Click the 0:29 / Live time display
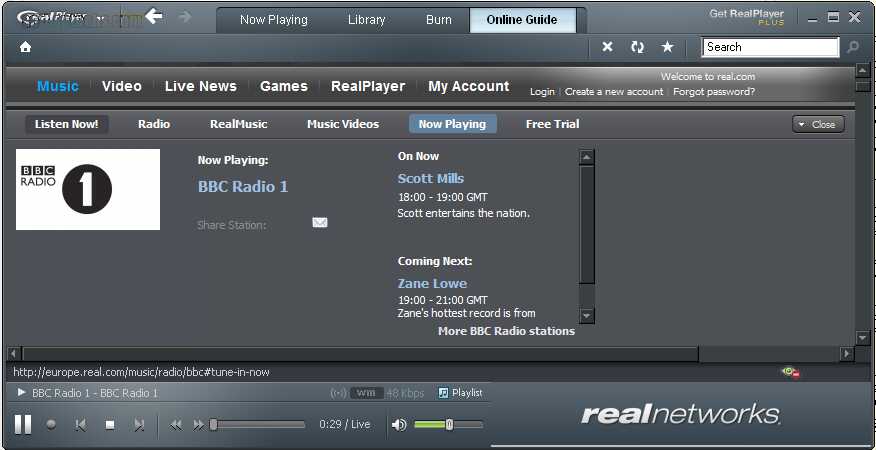The image size is (876, 450). click(345, 424)
